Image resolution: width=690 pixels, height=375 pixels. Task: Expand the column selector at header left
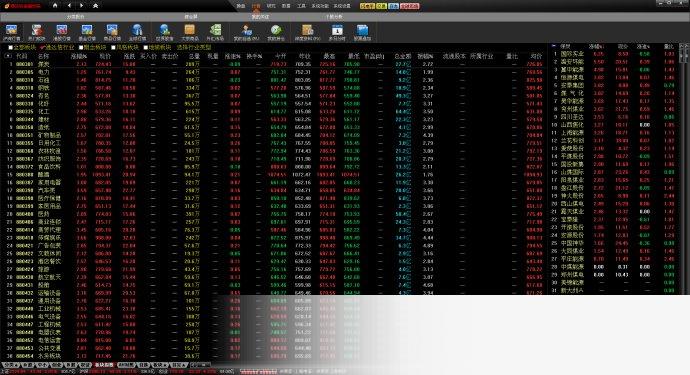(7, 56)
